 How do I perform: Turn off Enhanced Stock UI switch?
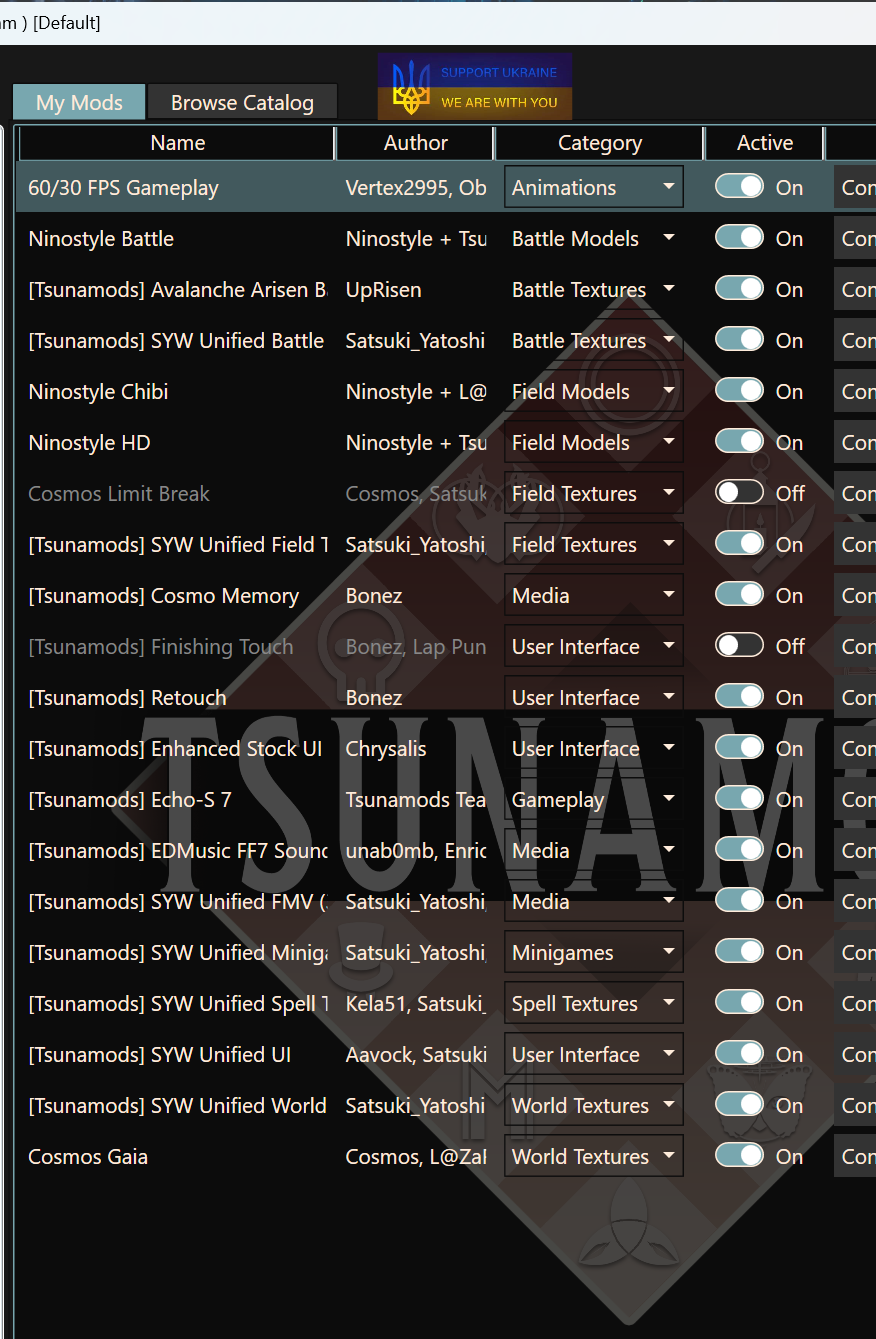[740, 748]
